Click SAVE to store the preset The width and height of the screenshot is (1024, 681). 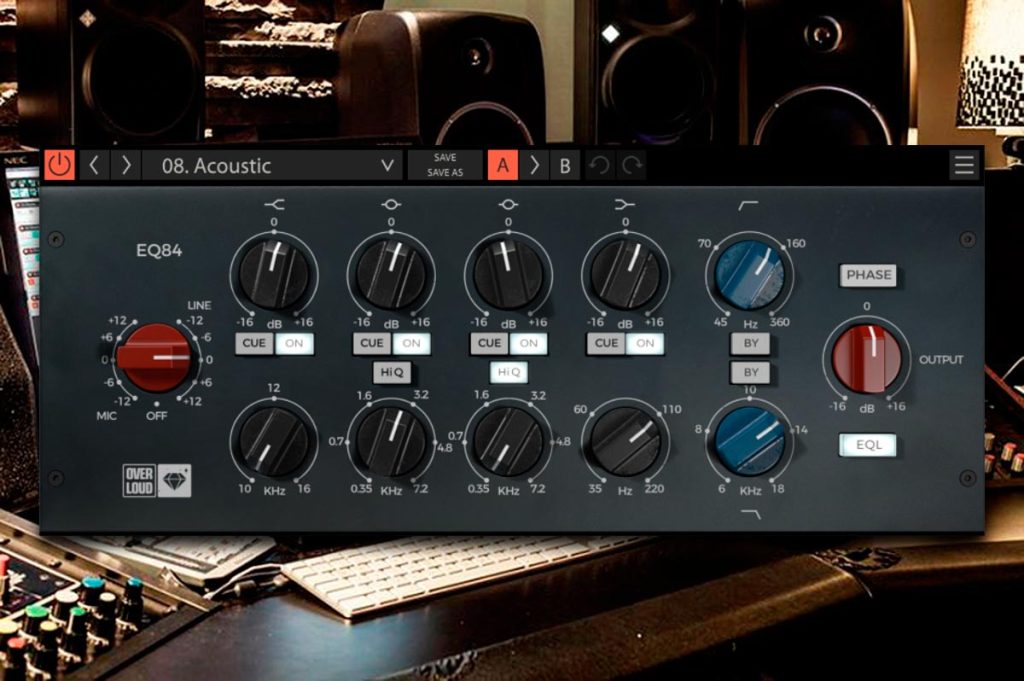(x=445, y=157)
